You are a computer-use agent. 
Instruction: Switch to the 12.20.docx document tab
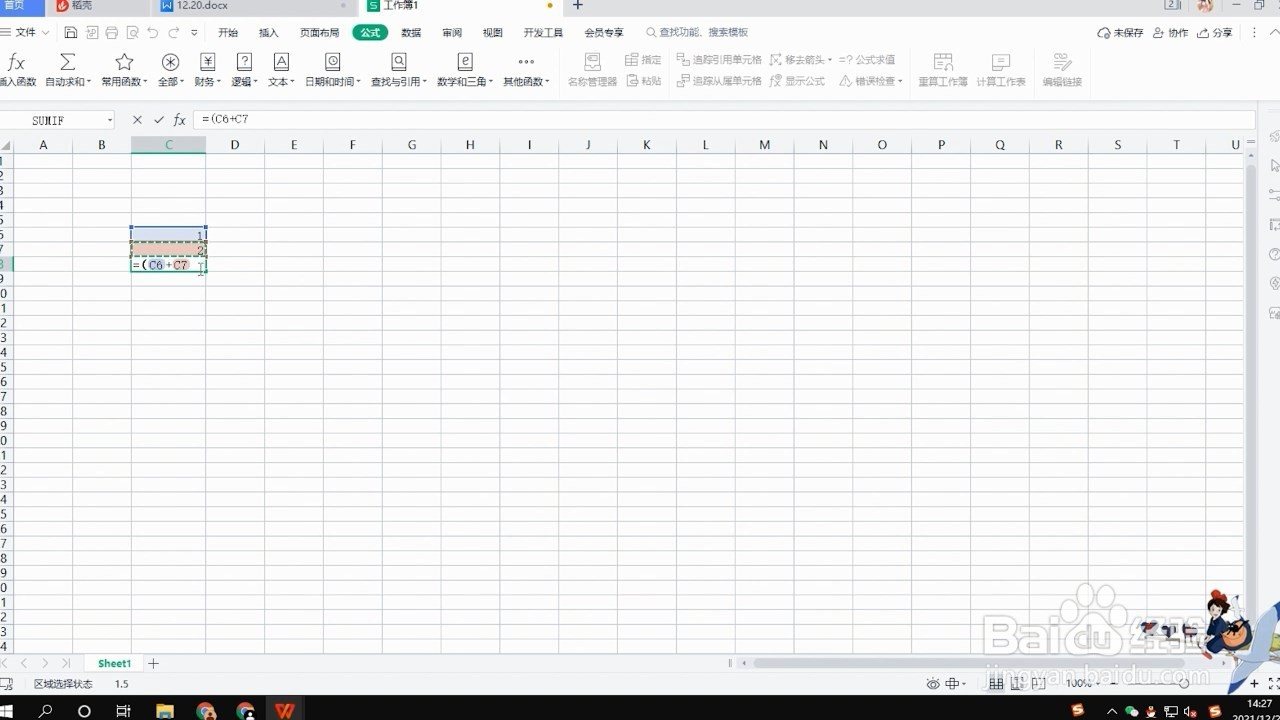pyautogui.click(x=255, y=6)
